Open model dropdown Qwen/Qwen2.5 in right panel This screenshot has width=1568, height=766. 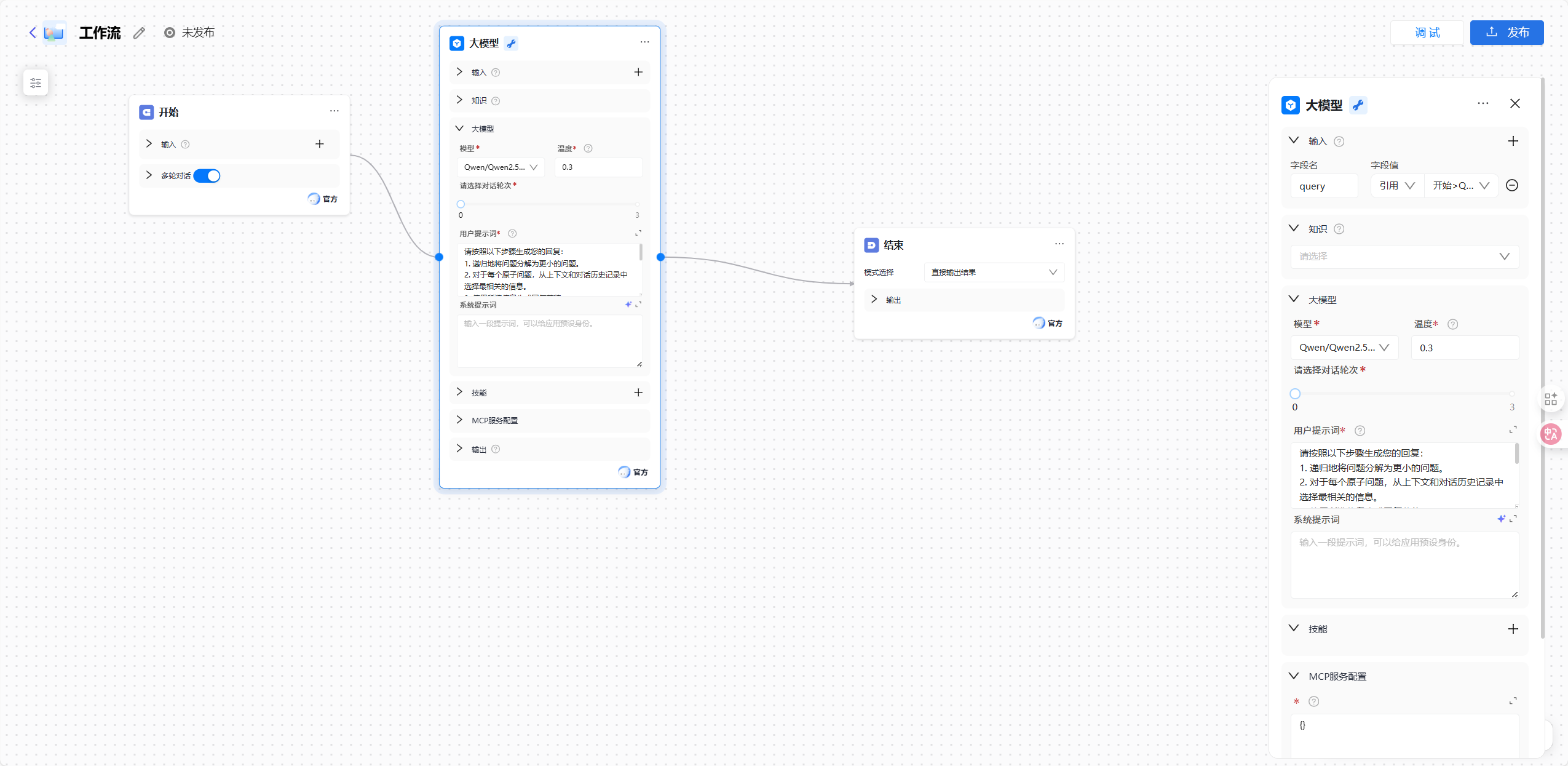tap(1344, 348)
